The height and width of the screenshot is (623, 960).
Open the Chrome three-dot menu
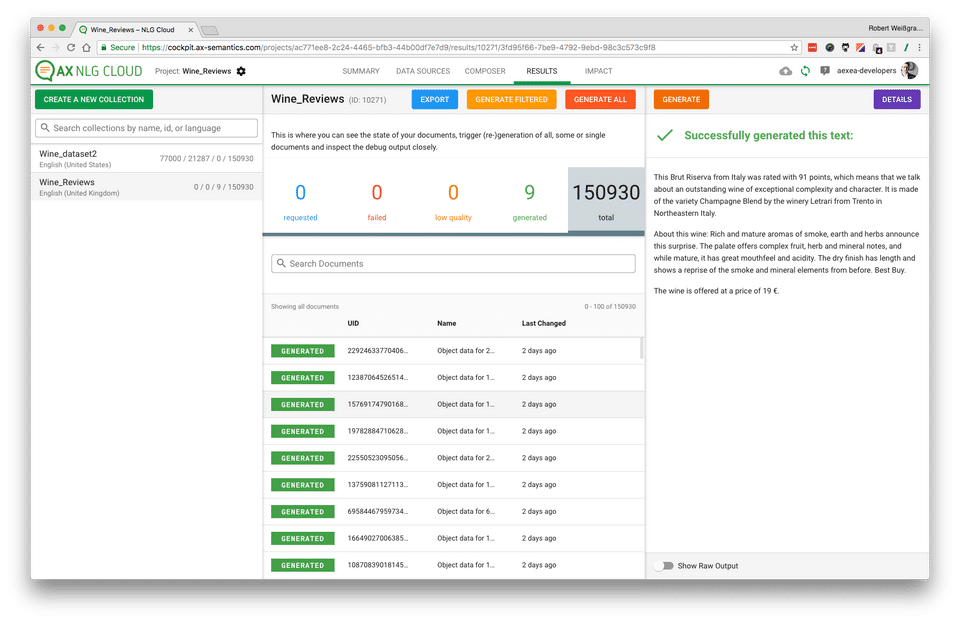click(919, 47)
